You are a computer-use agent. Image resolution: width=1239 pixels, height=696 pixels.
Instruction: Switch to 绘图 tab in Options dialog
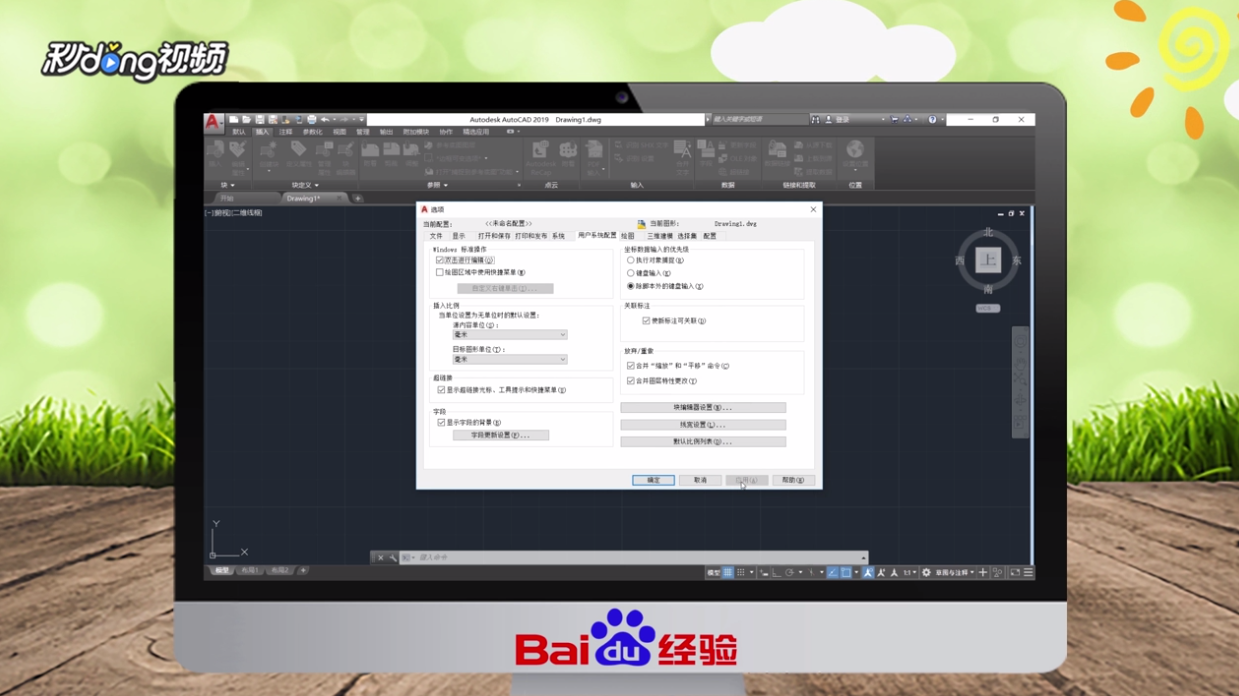click(628, 236)
